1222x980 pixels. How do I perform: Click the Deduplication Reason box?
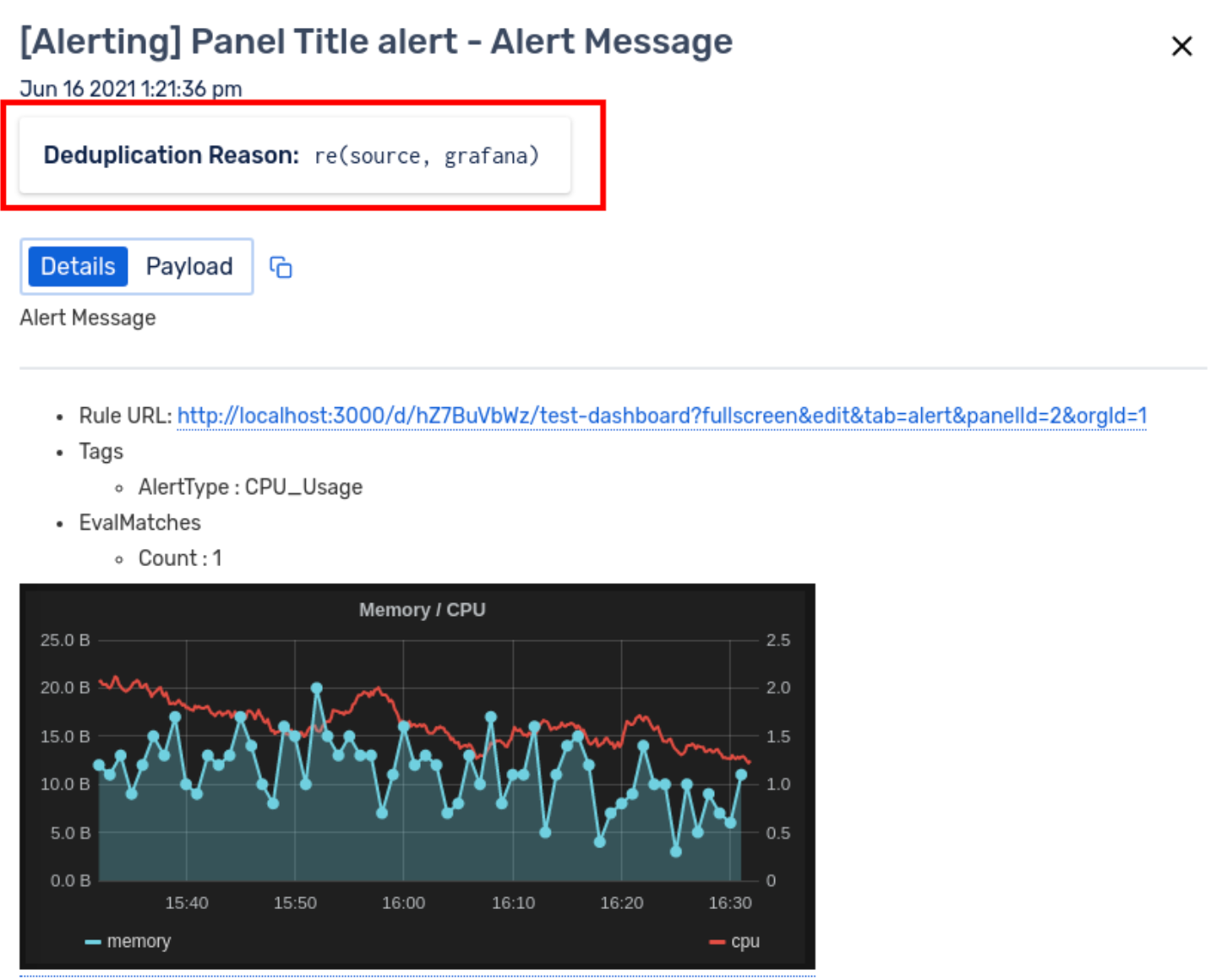(x=295, y=155)
